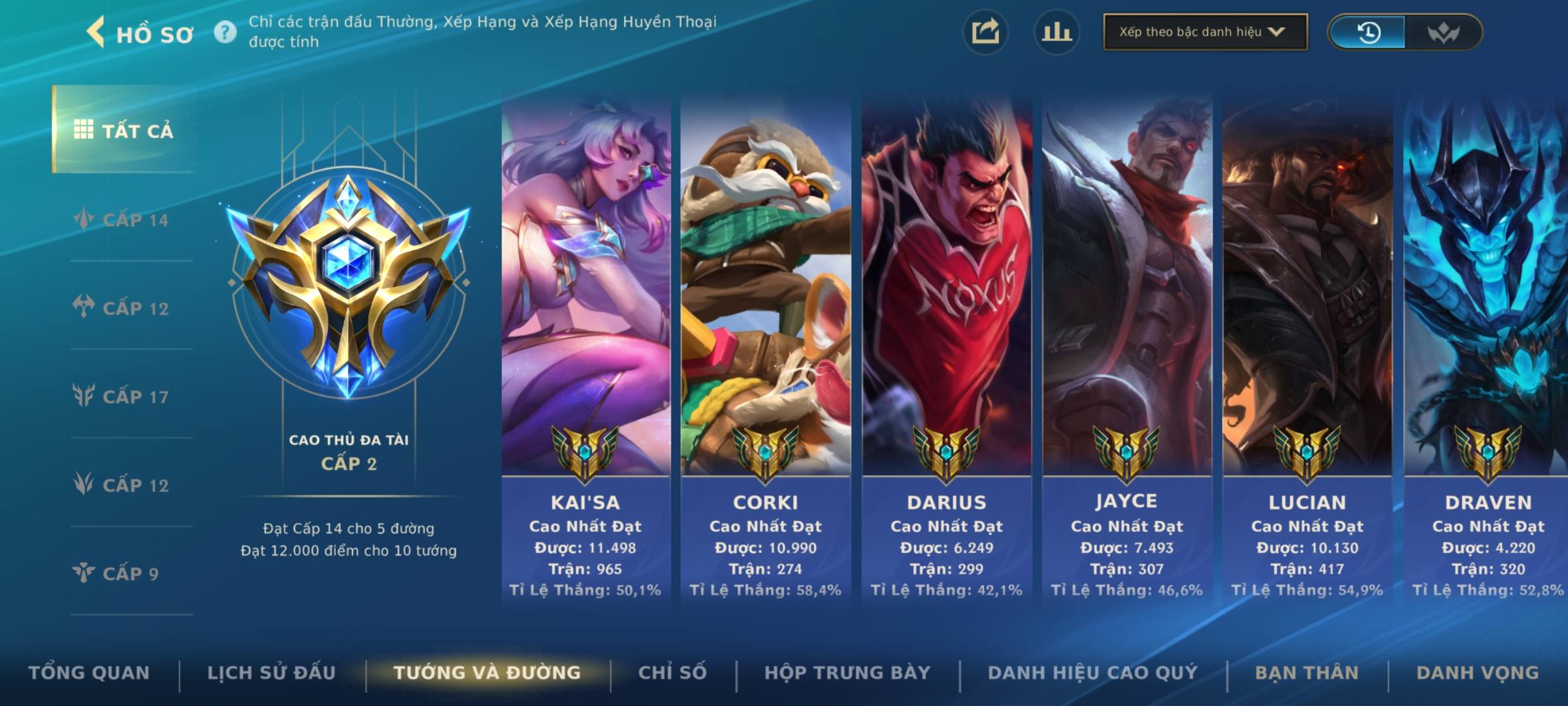
Task: Select the Tất Cả grid filter
Action: coord(124,130)
